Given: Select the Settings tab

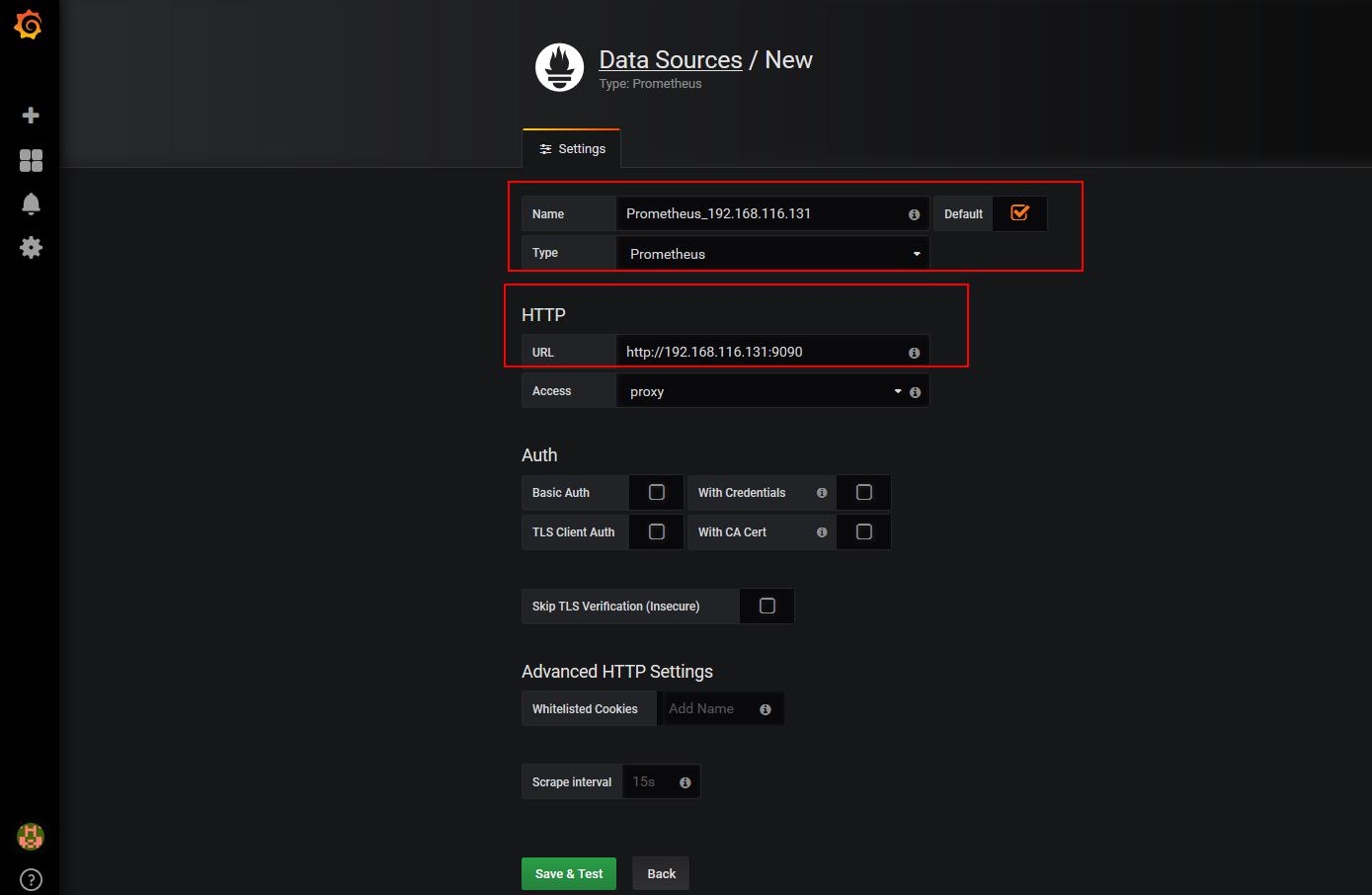Looking at the screenshot, I should pos(572,148).
